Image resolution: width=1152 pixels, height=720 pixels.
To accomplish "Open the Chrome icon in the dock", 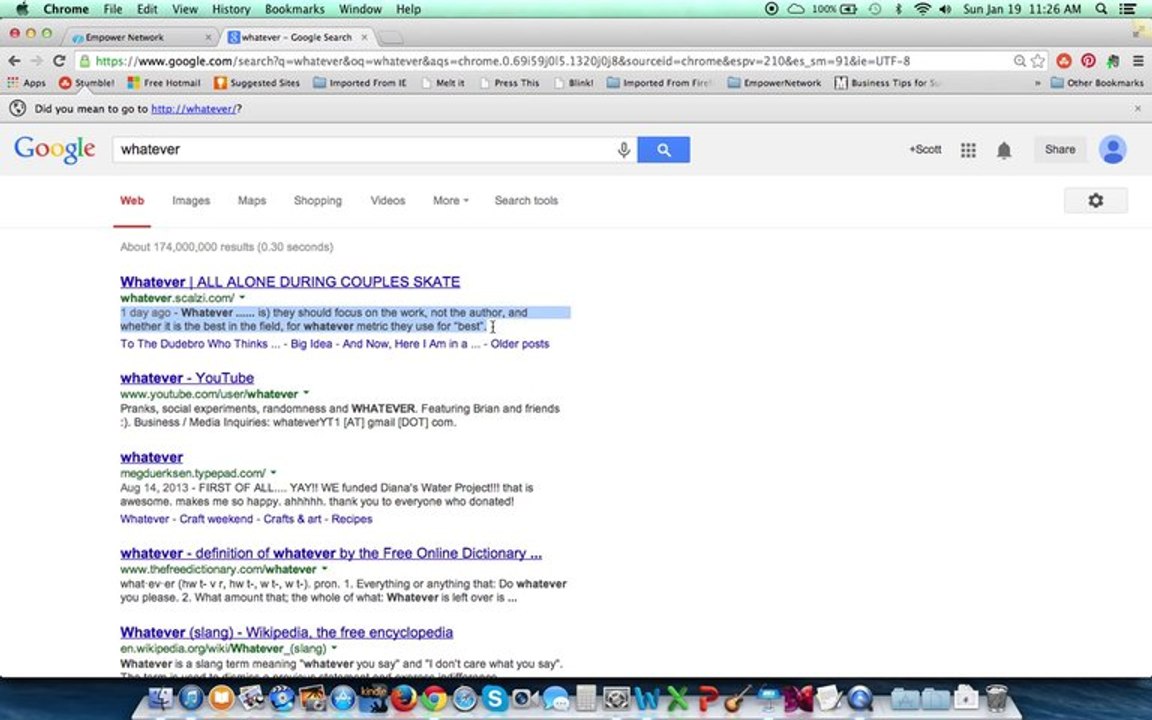I will 434,698.
